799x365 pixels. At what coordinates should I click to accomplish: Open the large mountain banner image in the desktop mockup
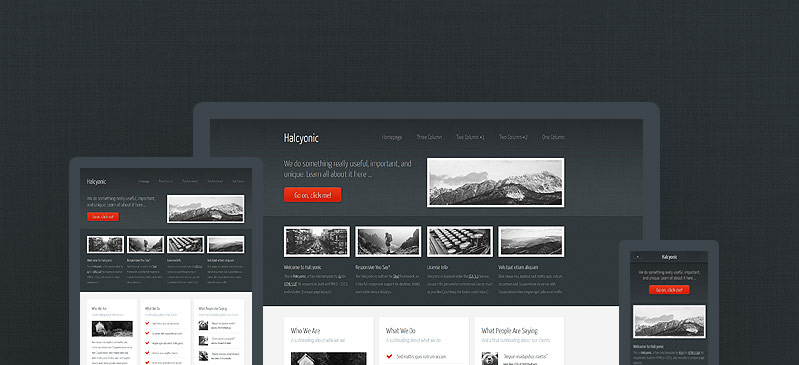pyautogui.click(x=495, y=182)
